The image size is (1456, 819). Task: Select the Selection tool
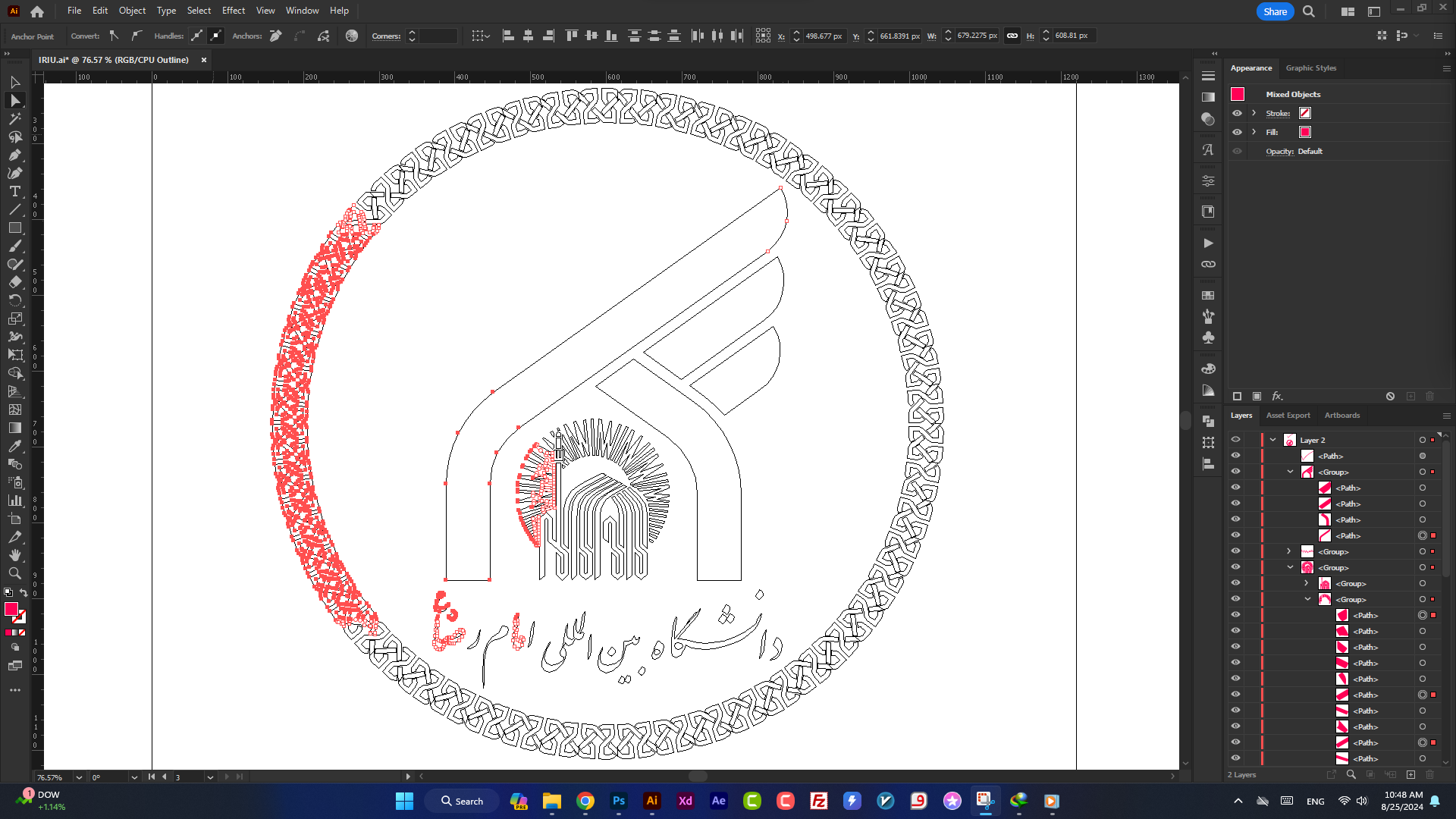(x=15, y=82)
